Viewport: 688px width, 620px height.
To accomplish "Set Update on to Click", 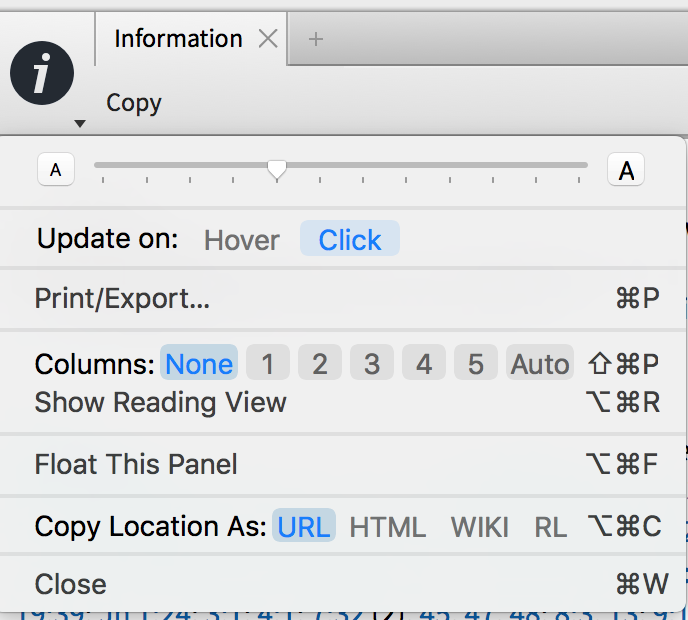I will [x=350, y=238].
